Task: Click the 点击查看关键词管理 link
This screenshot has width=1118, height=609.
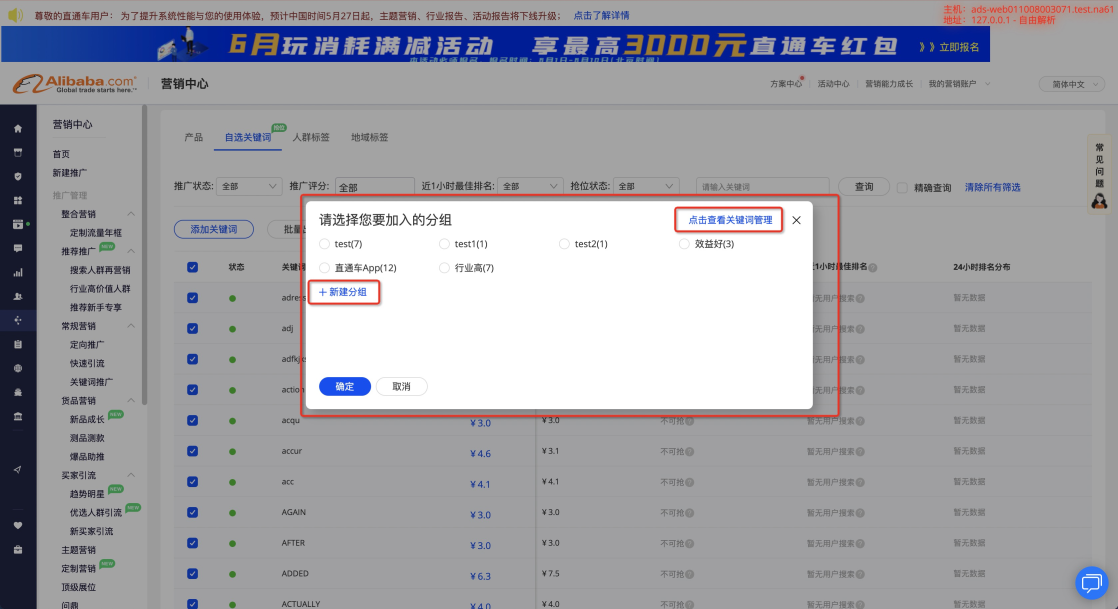Action: pos(729,220)
